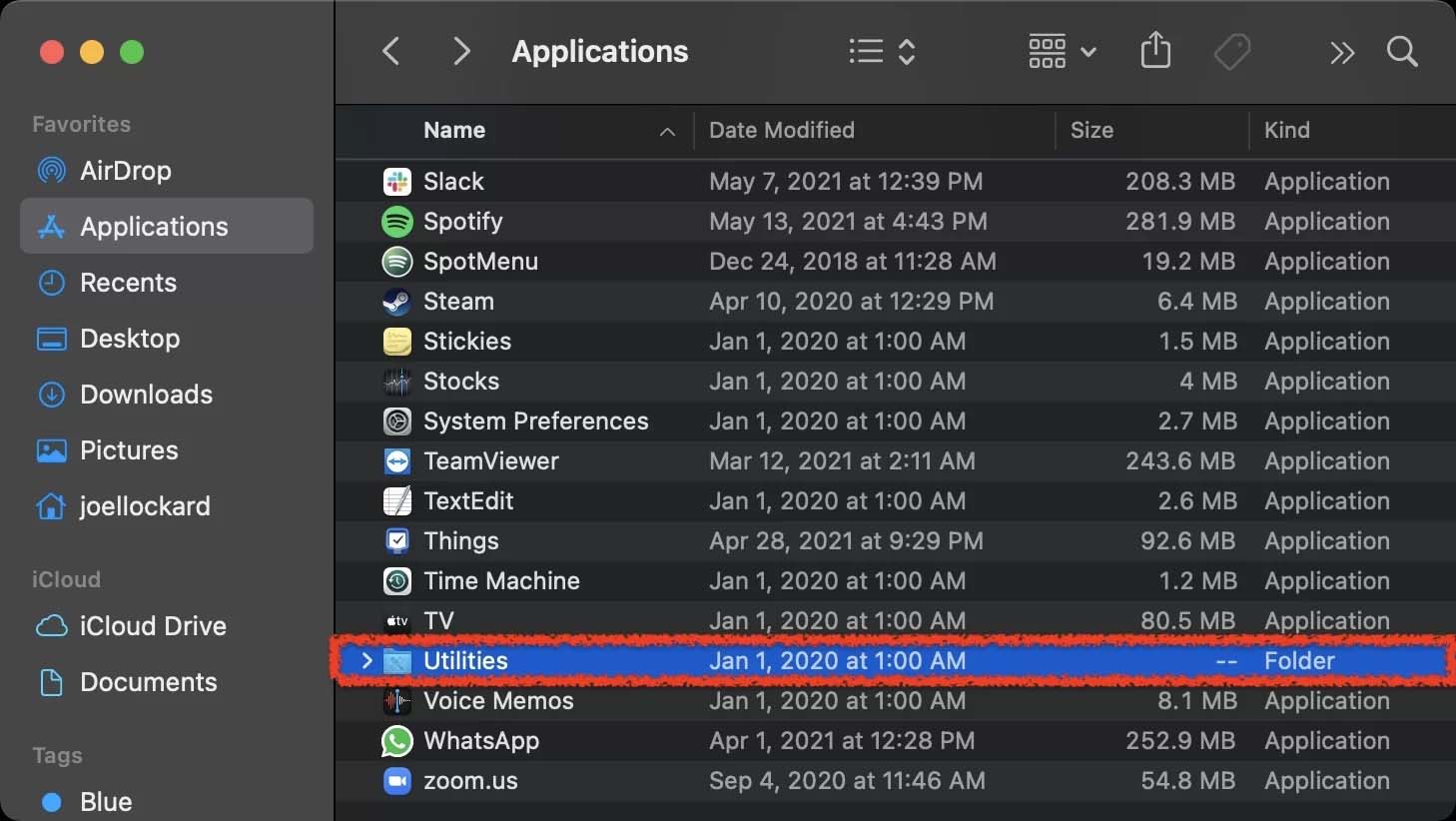Click the 243.6 MB size cell

[1180, 461]
